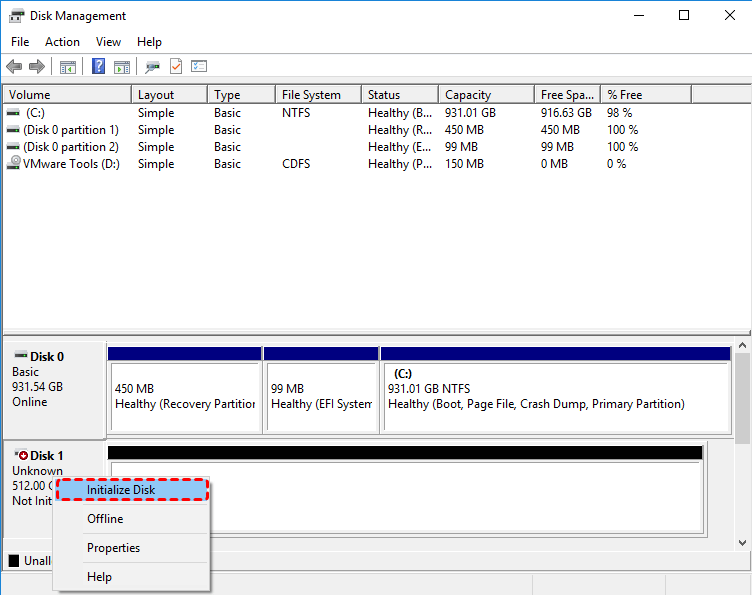This screenshot has width=752, height=595.
Task: Click the Back arrow toolbar icon
Action: [14, 67]
